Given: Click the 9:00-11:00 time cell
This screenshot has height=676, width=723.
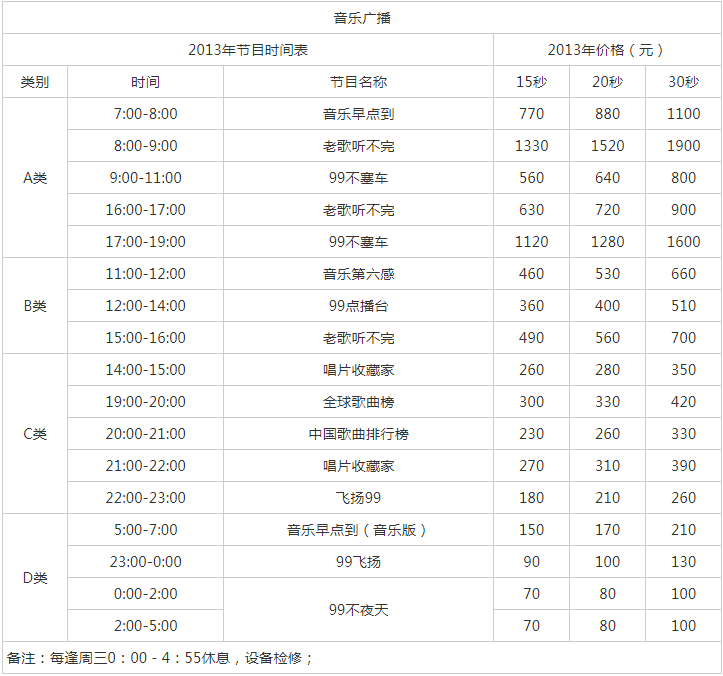Looking at the screenshot, I should (145, 178).
